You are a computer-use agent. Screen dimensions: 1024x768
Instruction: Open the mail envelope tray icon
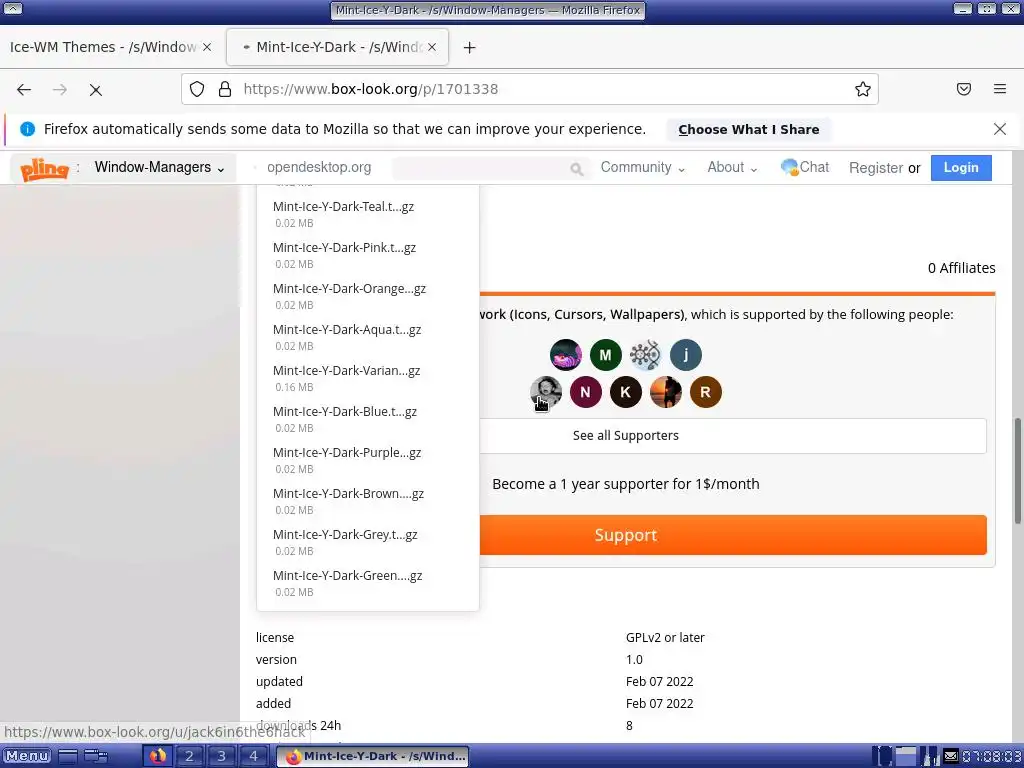click(951, 756)
